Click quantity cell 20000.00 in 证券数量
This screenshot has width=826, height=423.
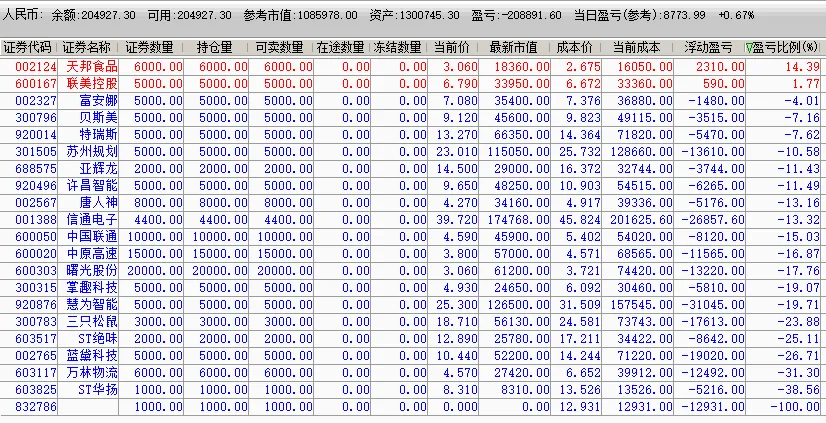pos(155,270)
